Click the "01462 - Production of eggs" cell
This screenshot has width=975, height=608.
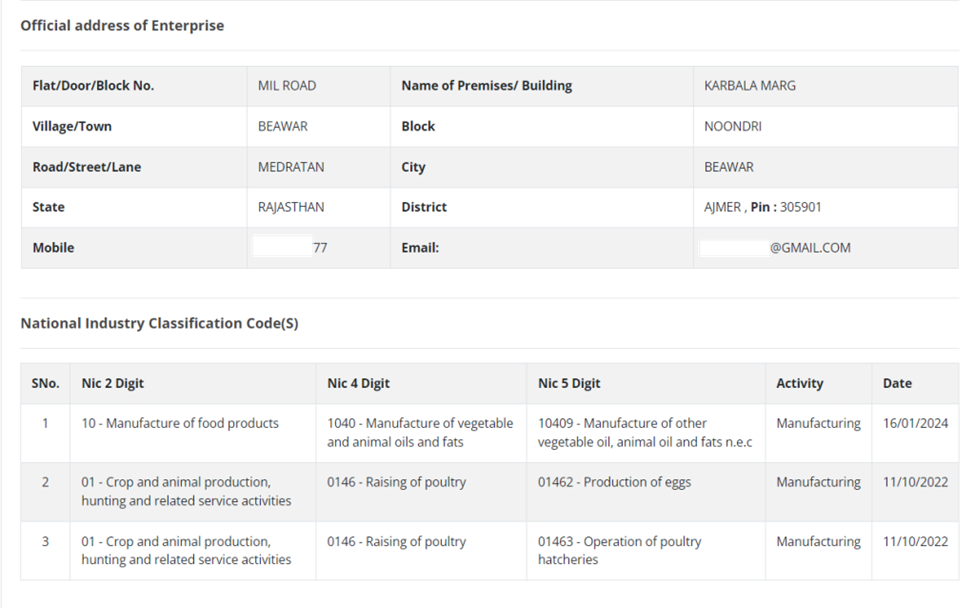coord(614,482)
